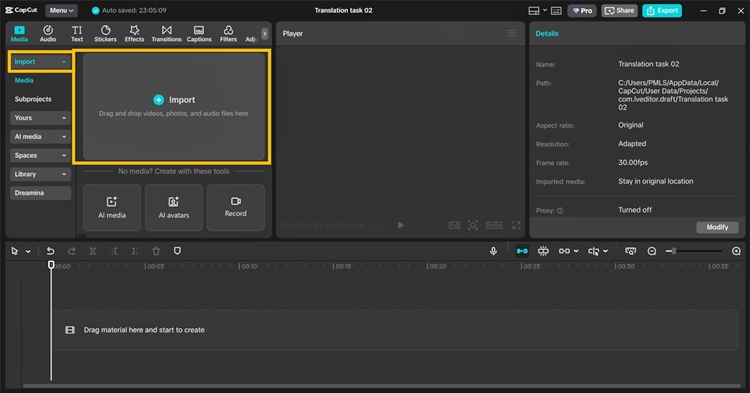Add a marker with shield icon
The image size is (750, 393).
coord(177,251)
